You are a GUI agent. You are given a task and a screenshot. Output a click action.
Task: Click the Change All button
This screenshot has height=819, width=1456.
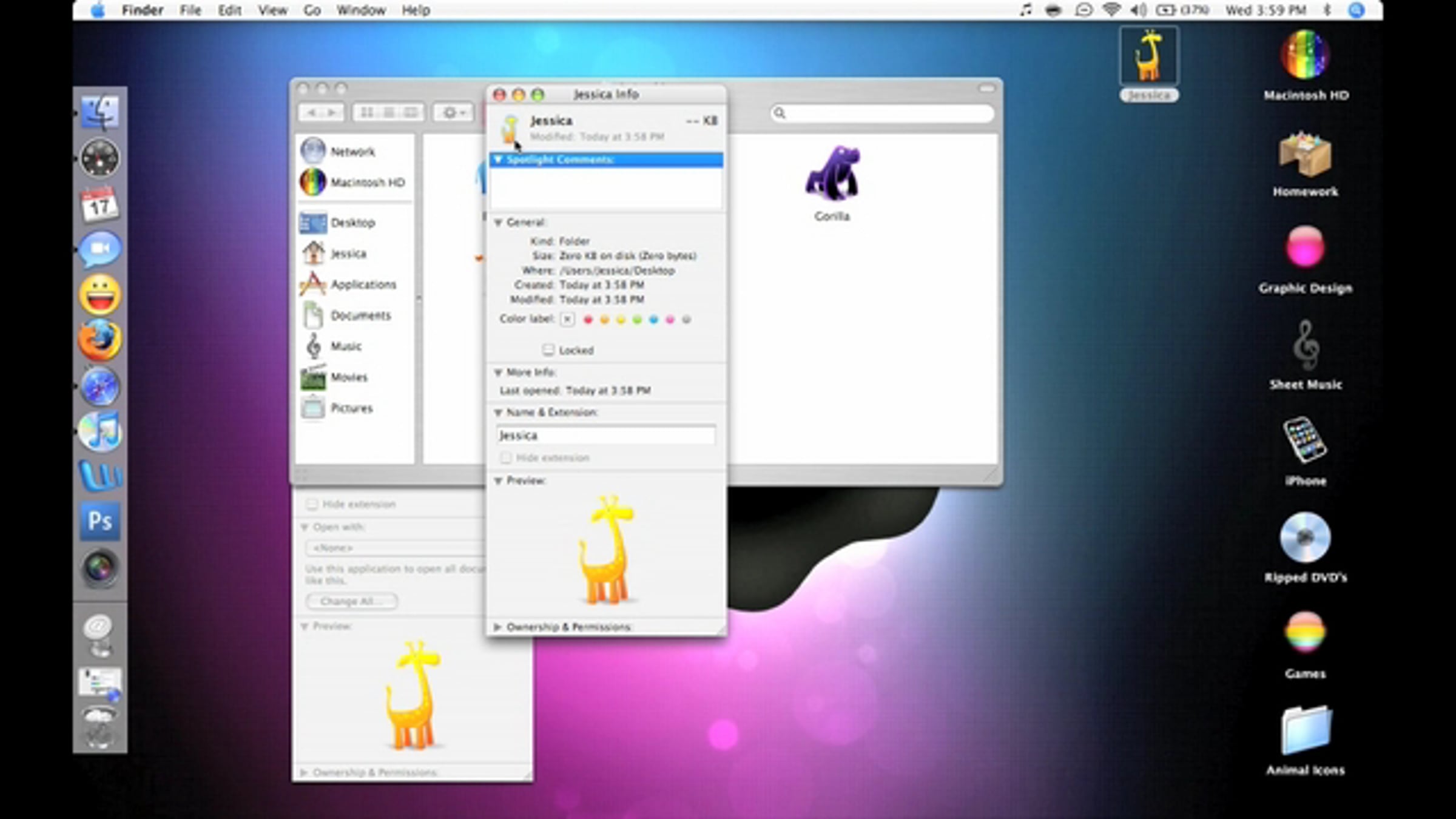(352, 601)
